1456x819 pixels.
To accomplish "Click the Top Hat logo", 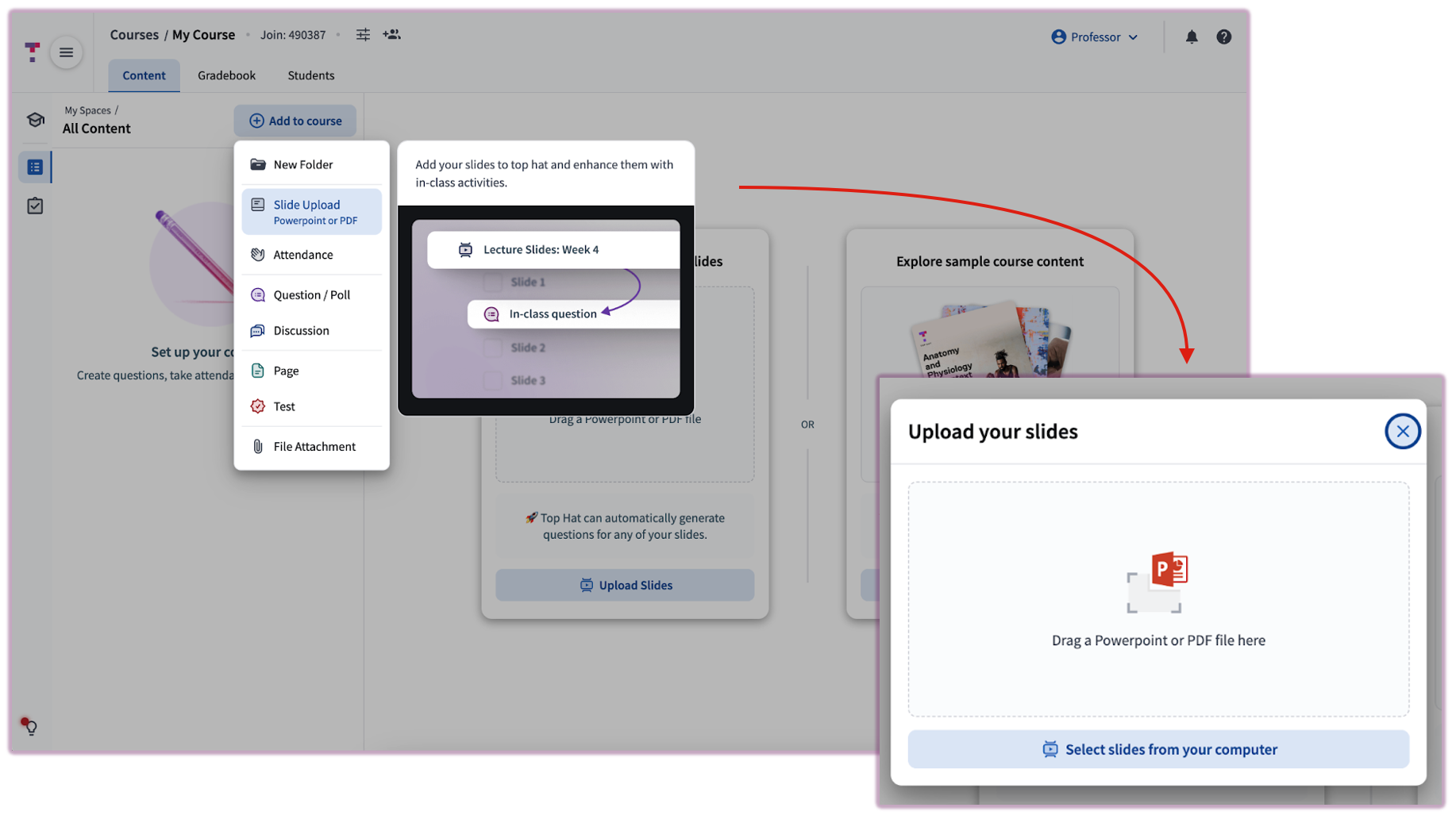I will (32, 52).
